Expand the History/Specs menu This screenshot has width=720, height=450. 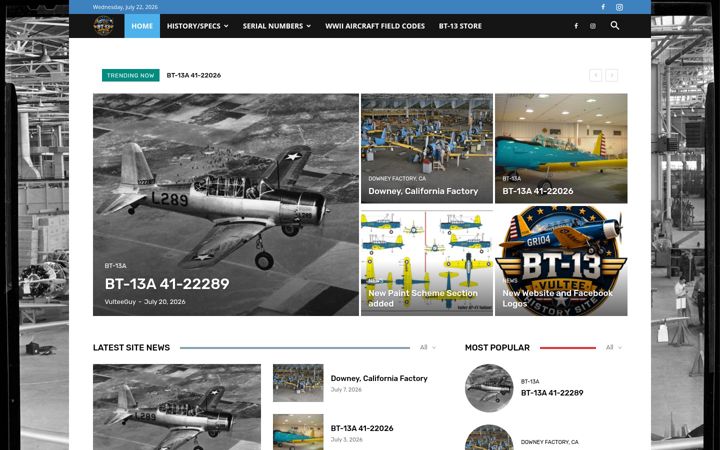(x=197, y=26)
